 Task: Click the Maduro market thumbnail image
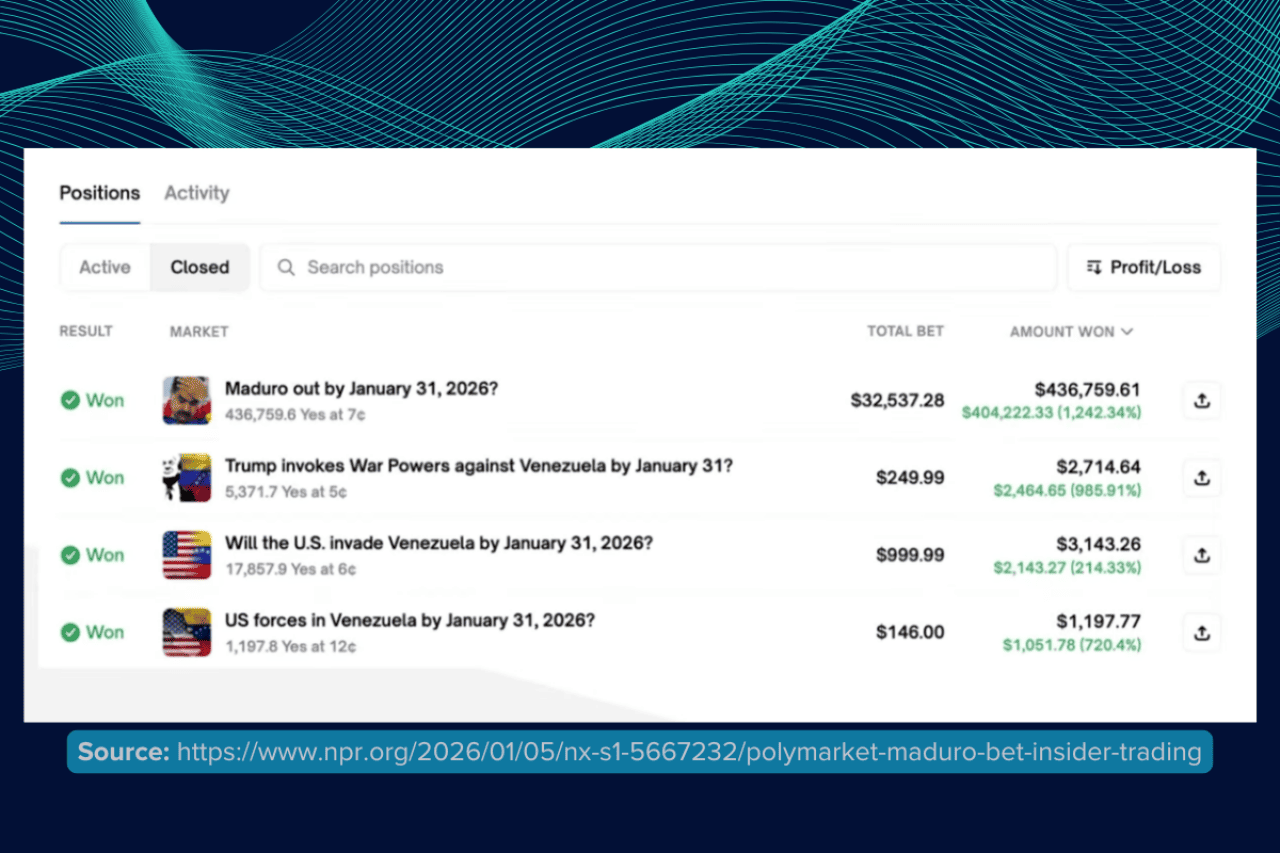click(x=186, y=400)
